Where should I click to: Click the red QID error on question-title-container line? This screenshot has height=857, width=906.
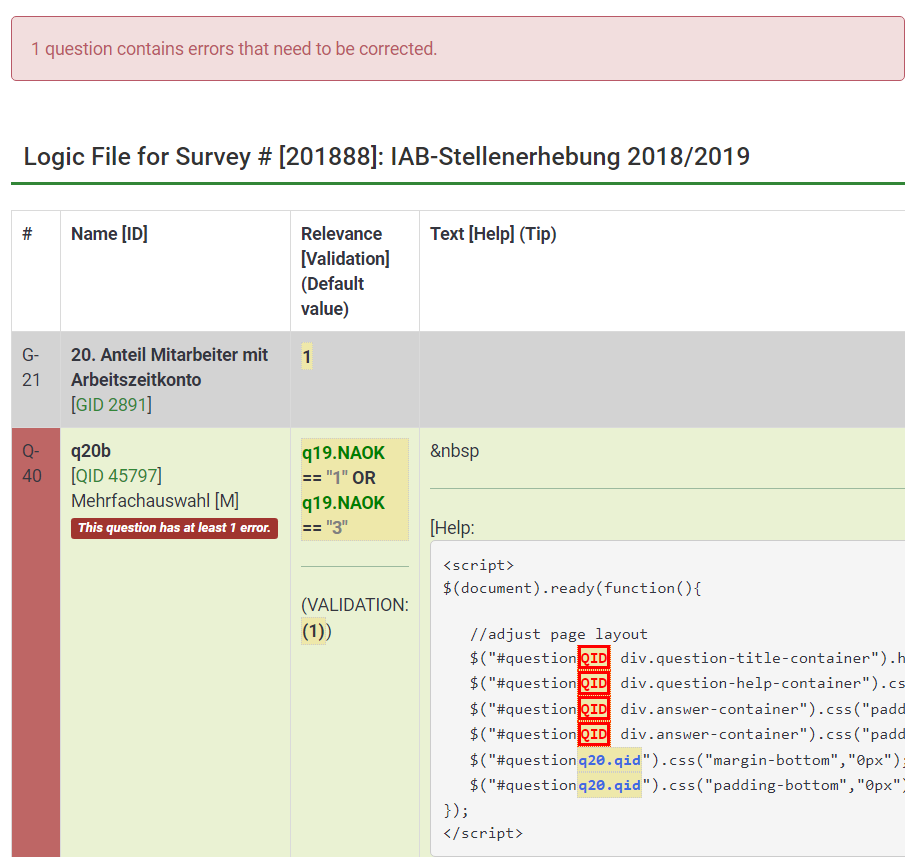point(594,658)
